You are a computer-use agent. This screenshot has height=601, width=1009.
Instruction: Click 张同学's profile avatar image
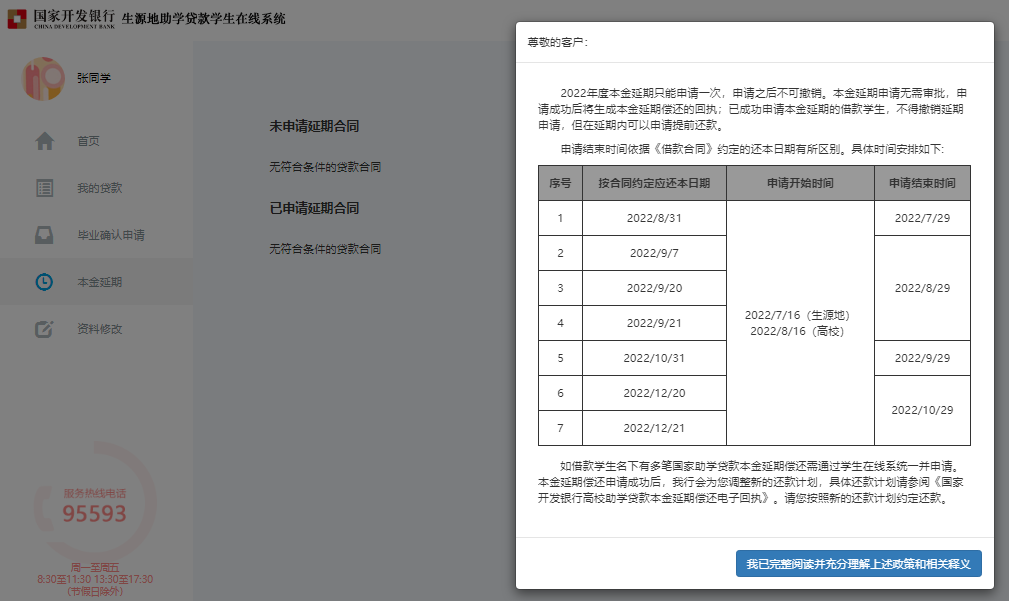pos(41,79)
